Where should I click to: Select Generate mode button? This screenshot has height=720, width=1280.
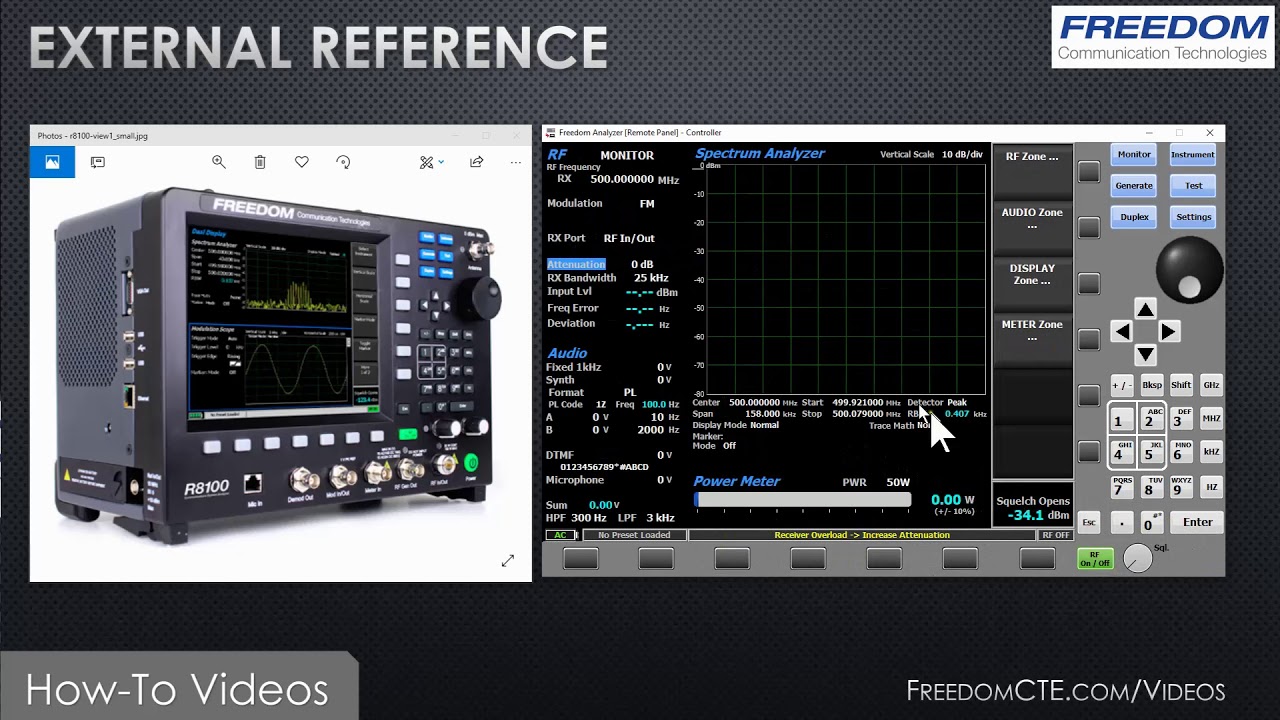point(1134,186)
